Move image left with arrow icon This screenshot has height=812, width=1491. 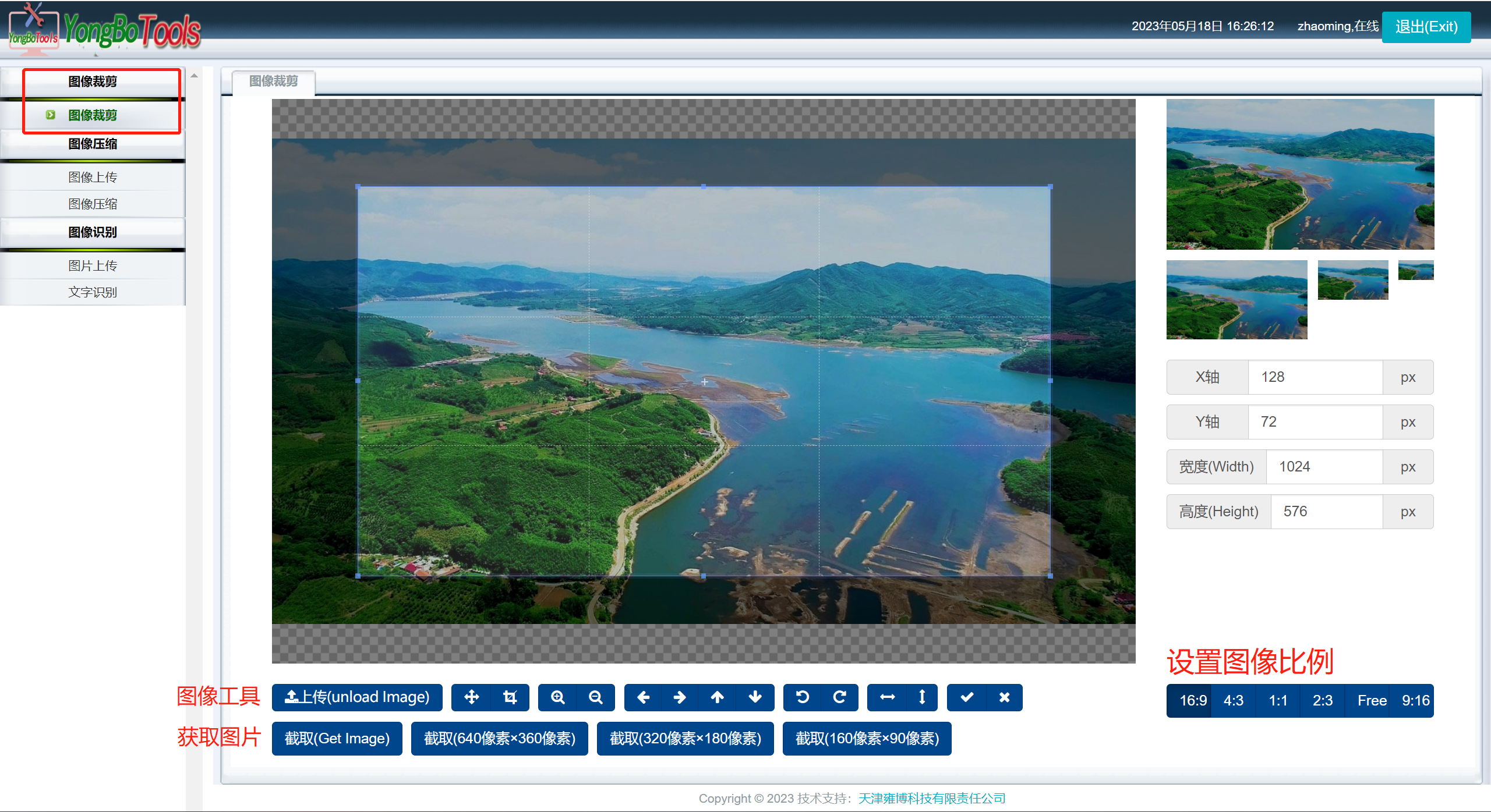pyautogui.click(x=643, y=697)
